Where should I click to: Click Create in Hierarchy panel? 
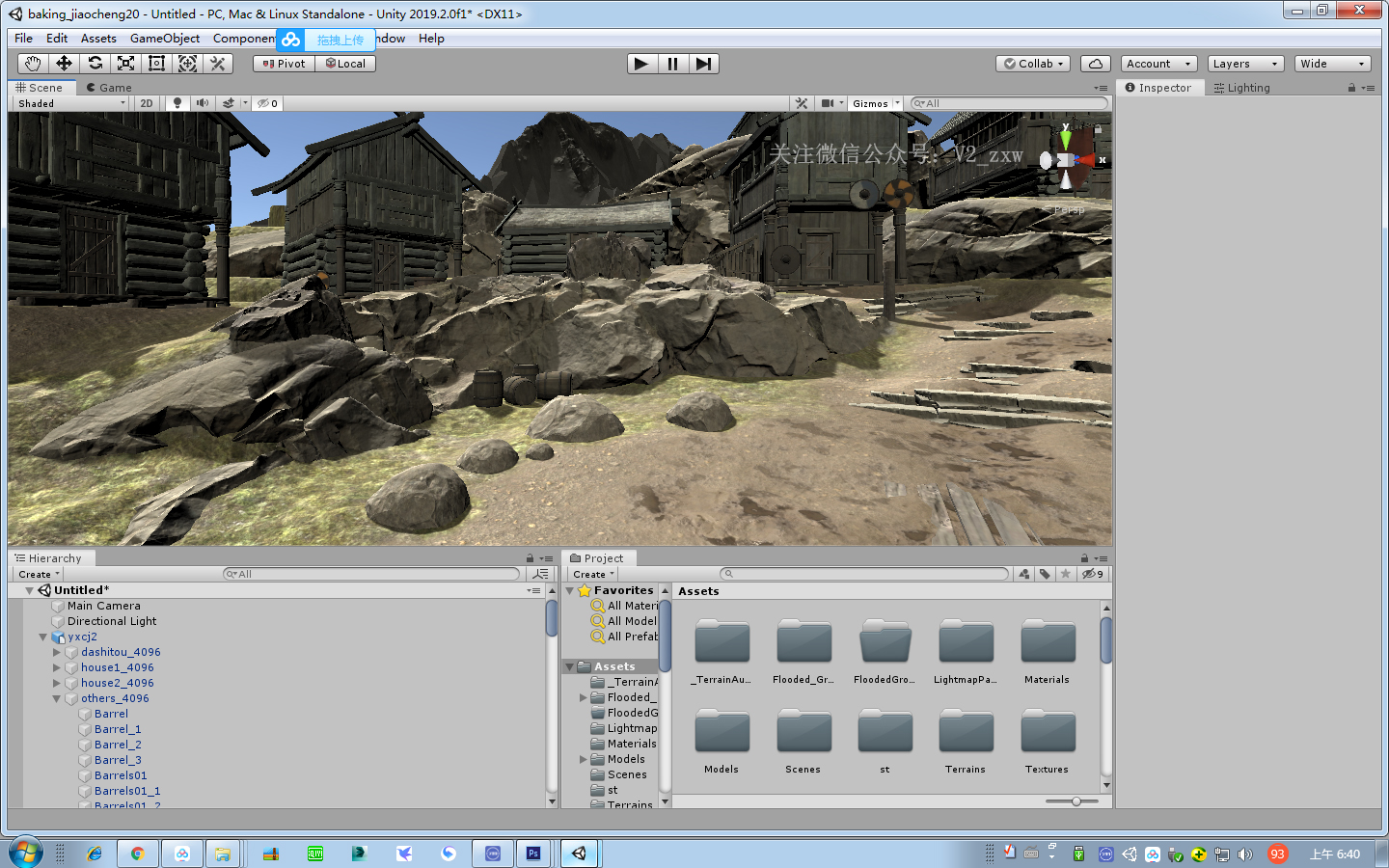coord(39,574)
